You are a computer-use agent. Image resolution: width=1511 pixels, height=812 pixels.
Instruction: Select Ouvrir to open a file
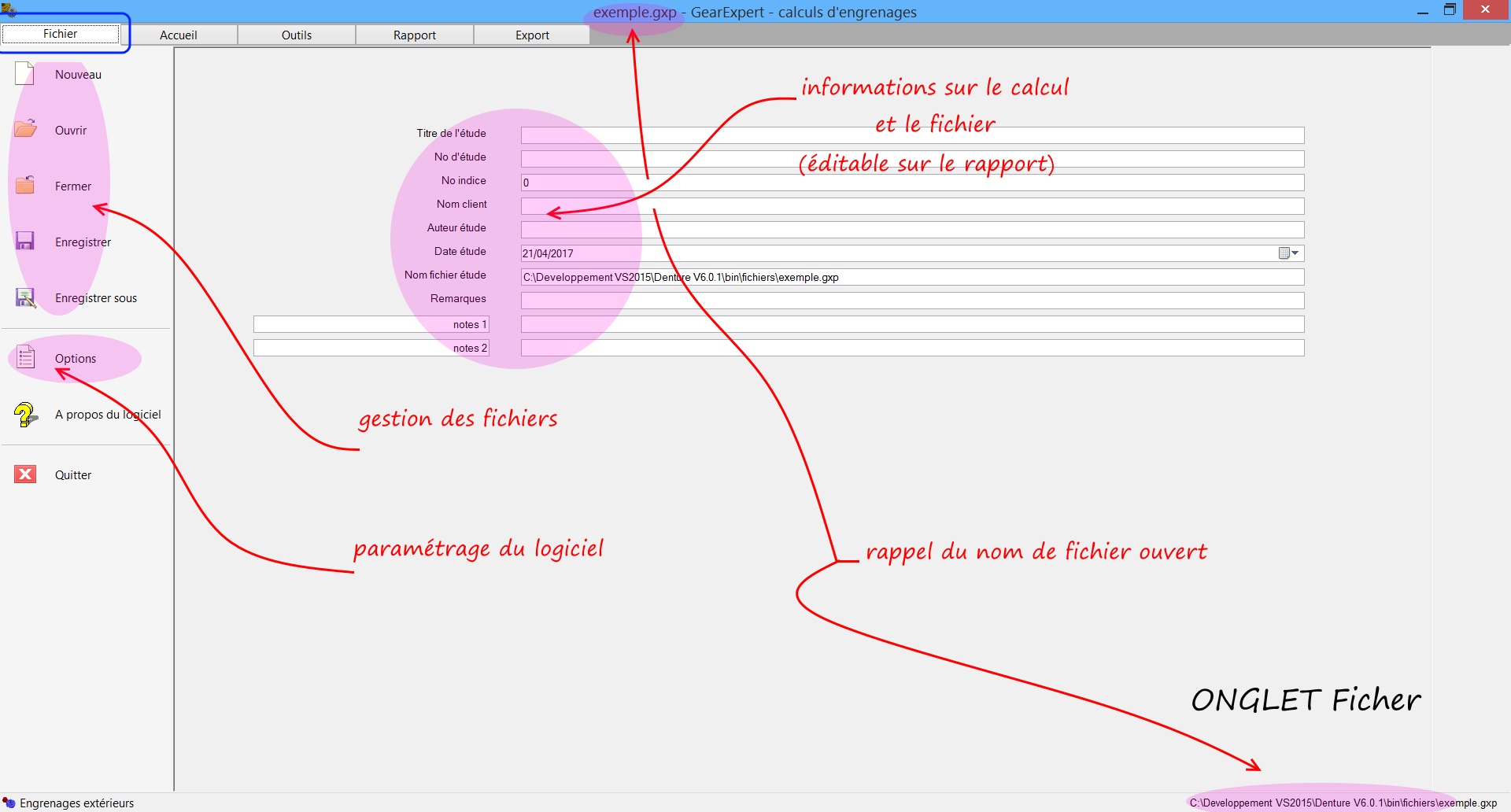click(71, 131)
